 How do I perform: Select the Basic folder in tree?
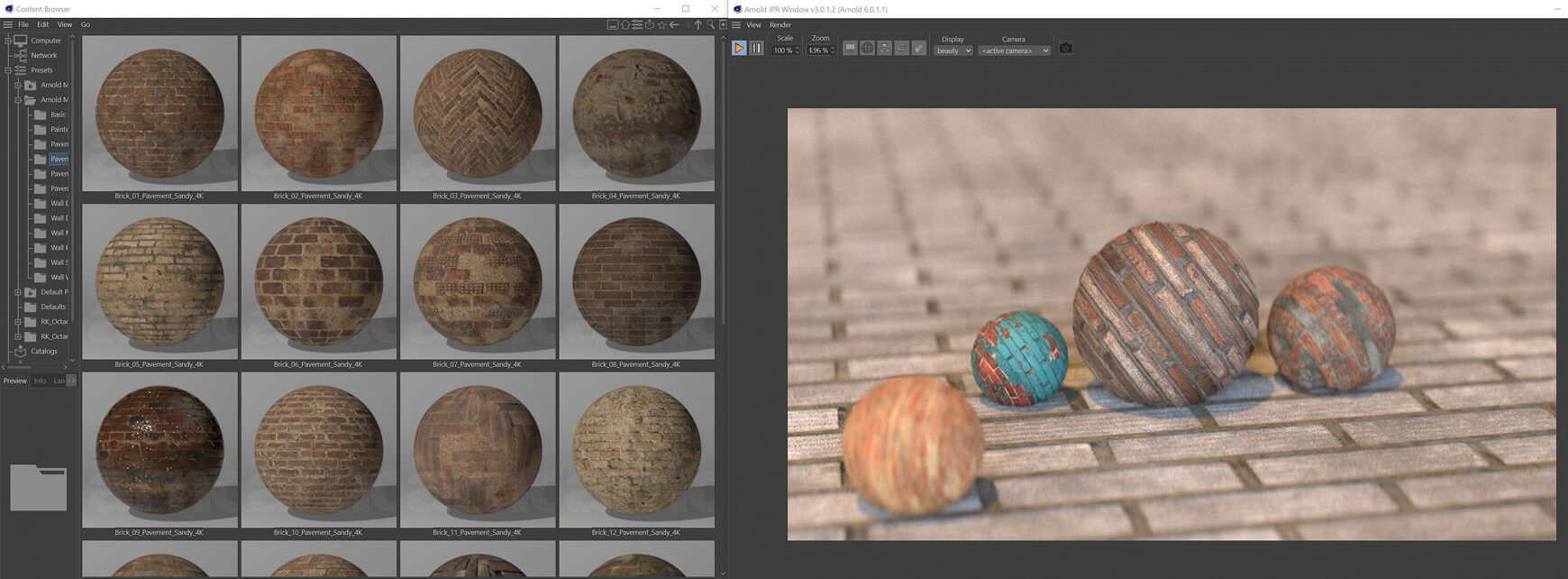[x=59, y=115]
